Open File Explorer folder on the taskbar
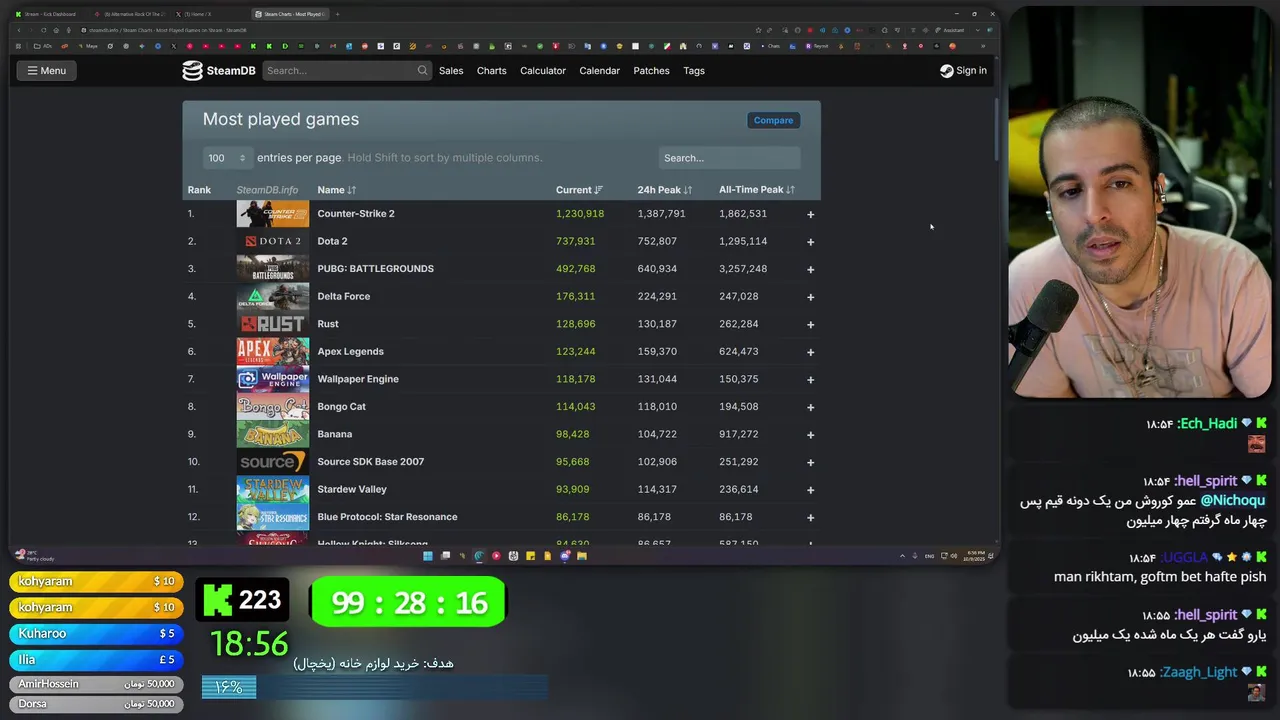 pos(581,556)
